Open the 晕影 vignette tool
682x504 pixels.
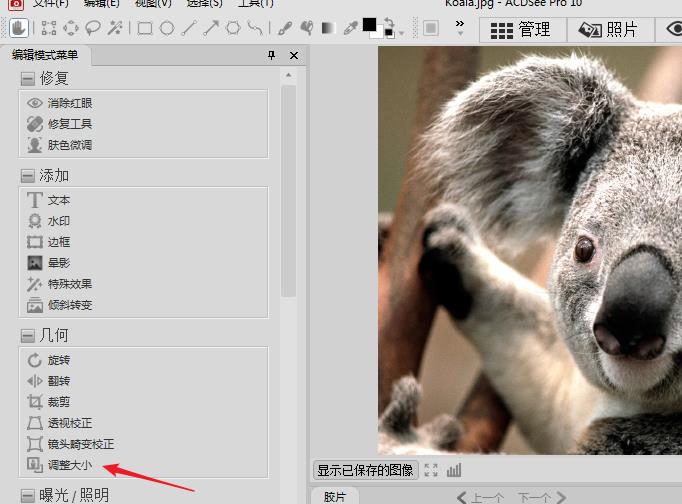48,263
